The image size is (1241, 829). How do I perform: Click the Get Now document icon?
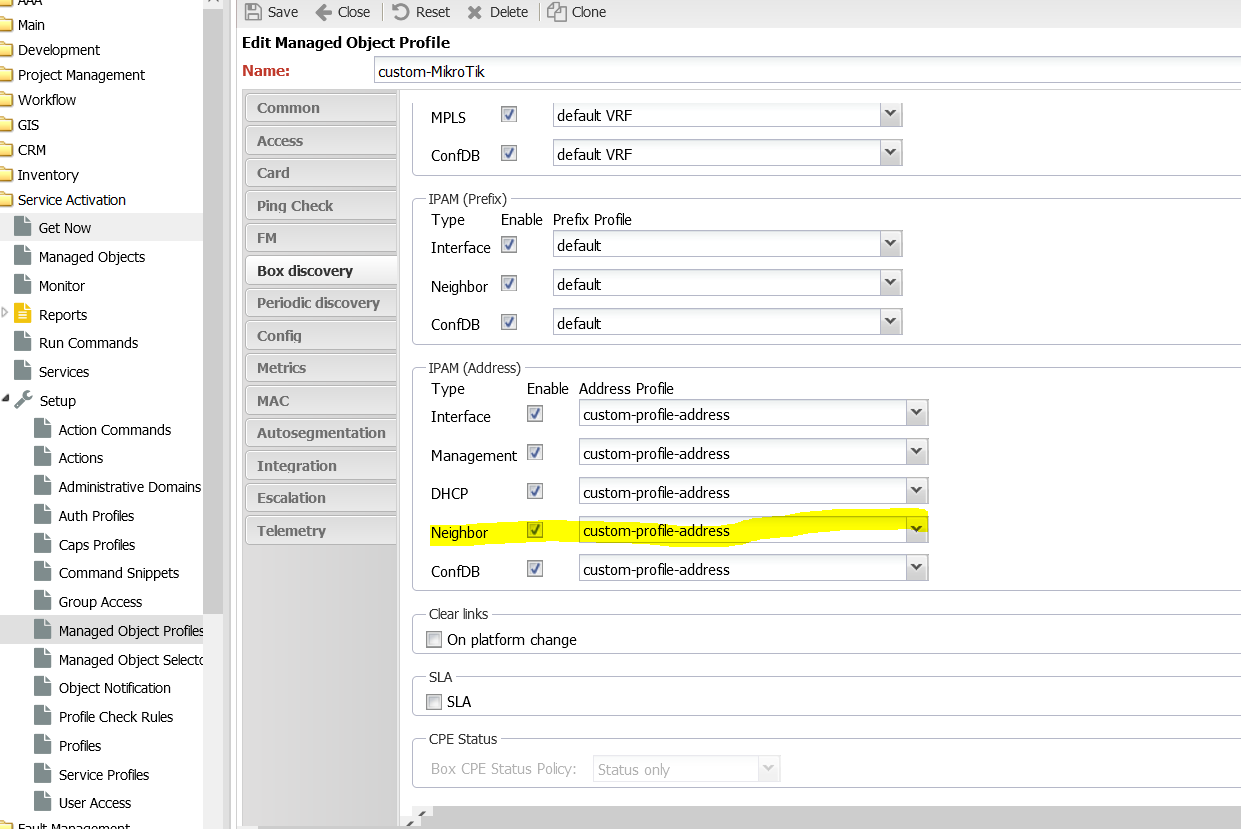point(23,227)
